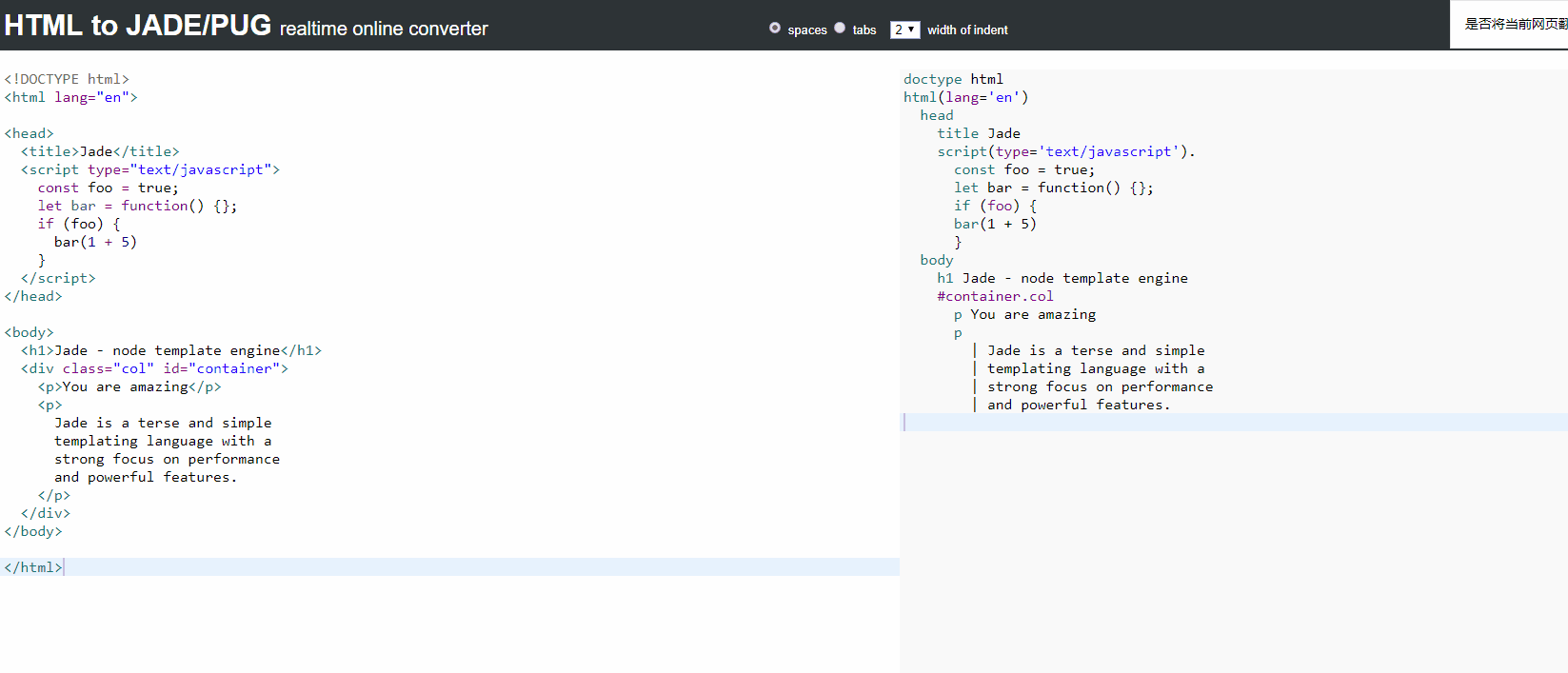
Task: Click 'title Jade' in Pug output
Action: (x=979, y=133)
